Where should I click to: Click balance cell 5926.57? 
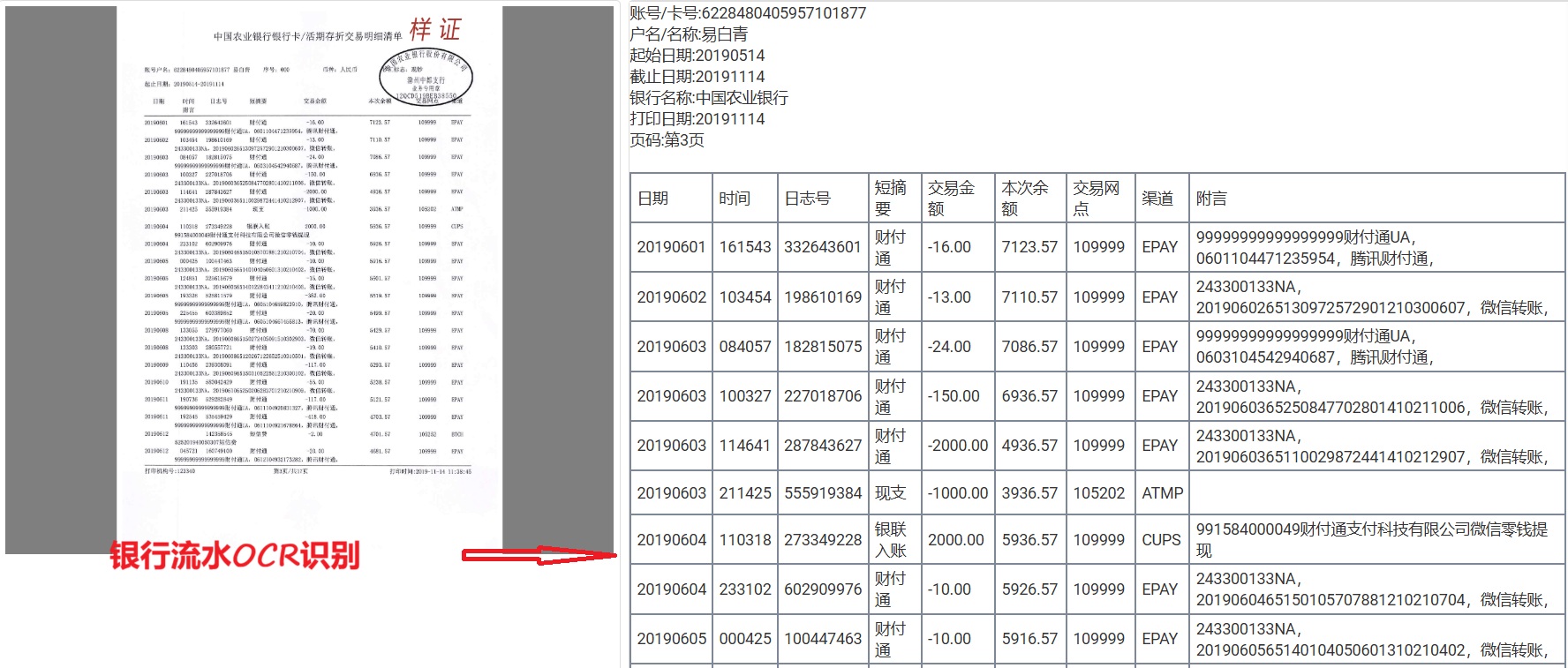point(1030,589)
